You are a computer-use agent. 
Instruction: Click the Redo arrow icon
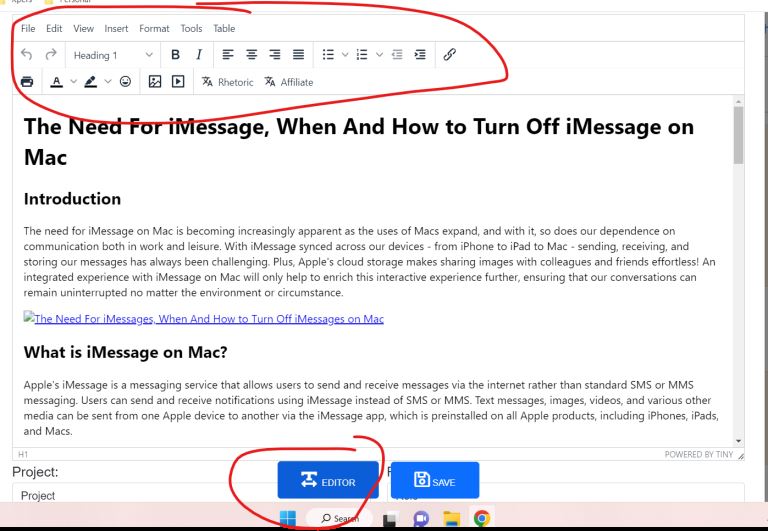[x=50, y=54]
